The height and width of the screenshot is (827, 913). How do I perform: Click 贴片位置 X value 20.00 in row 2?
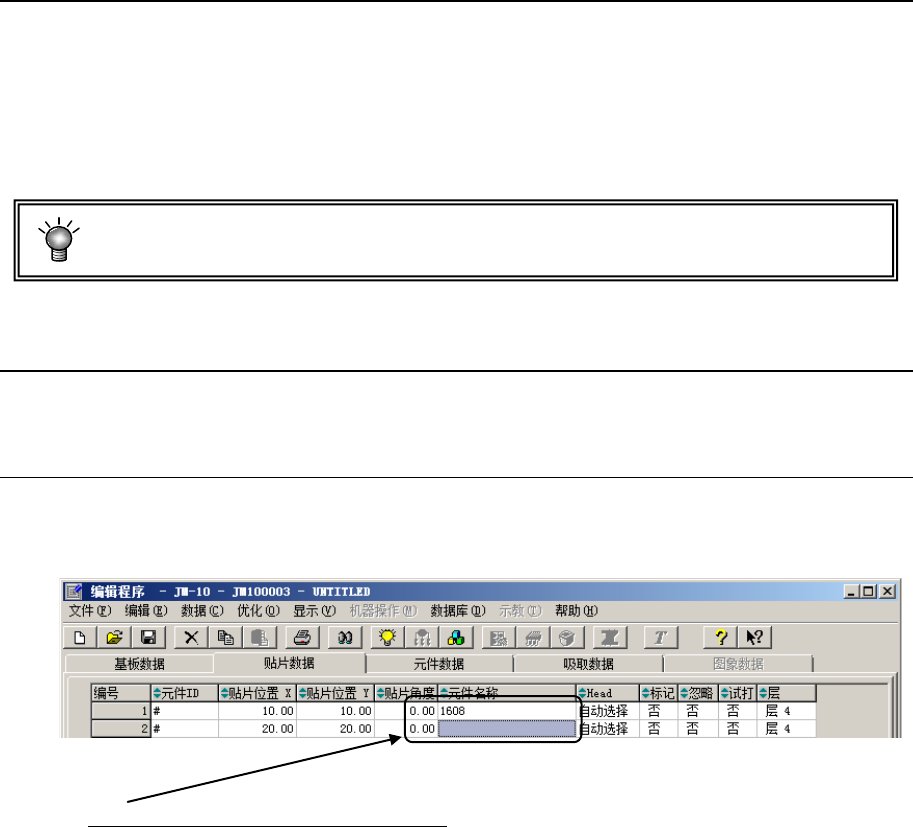pos(257,729)
